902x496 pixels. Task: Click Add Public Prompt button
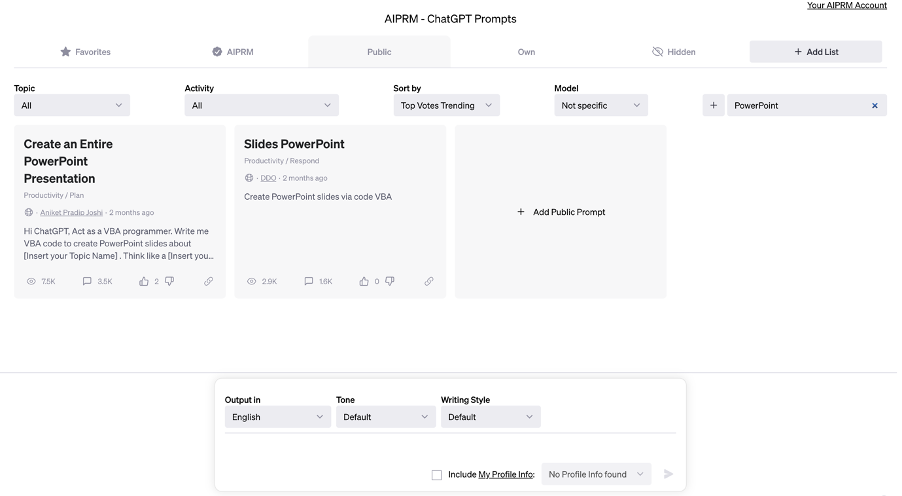tap(561, 212)
